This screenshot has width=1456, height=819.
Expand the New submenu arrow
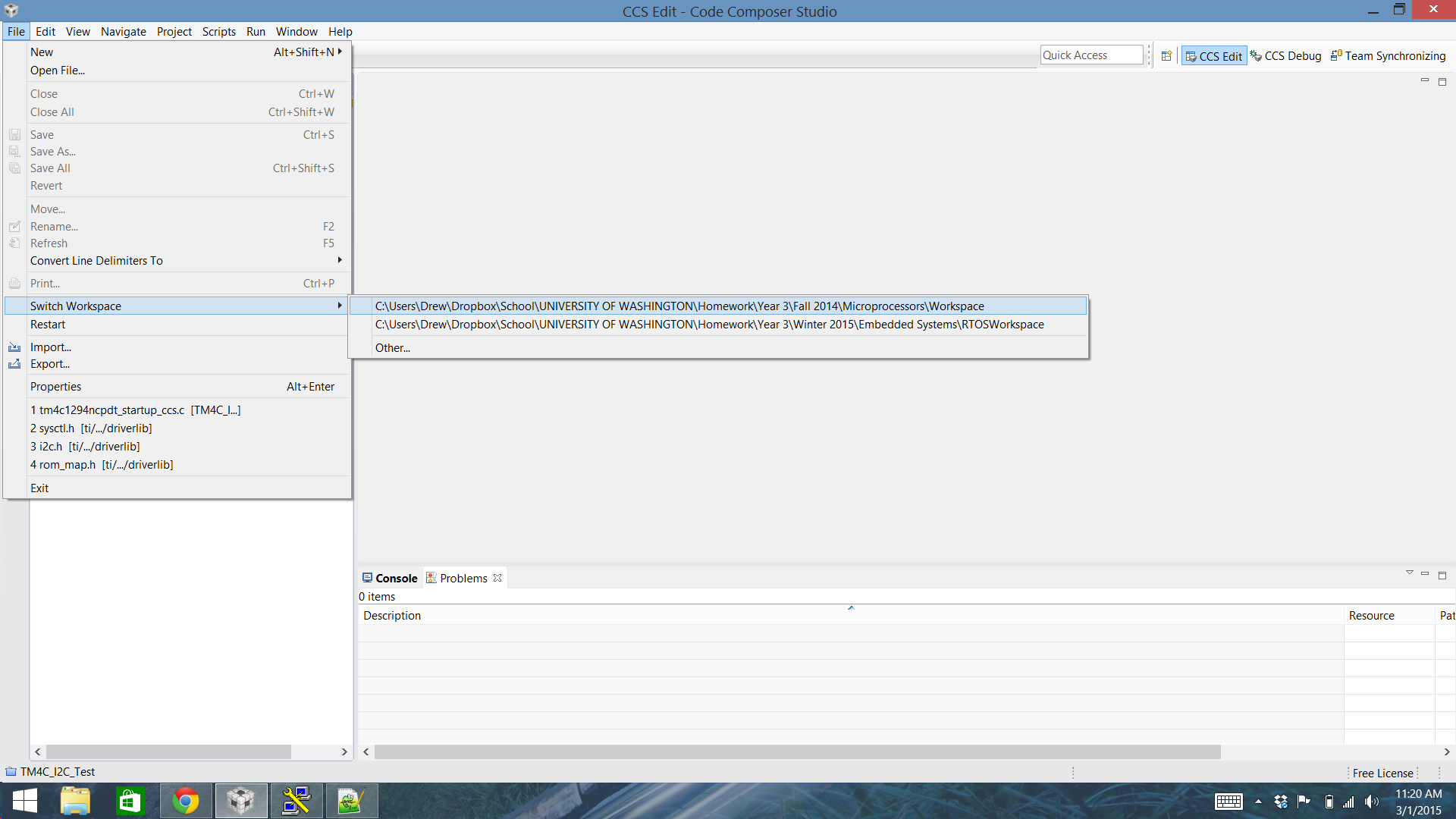tap(340, 52)
